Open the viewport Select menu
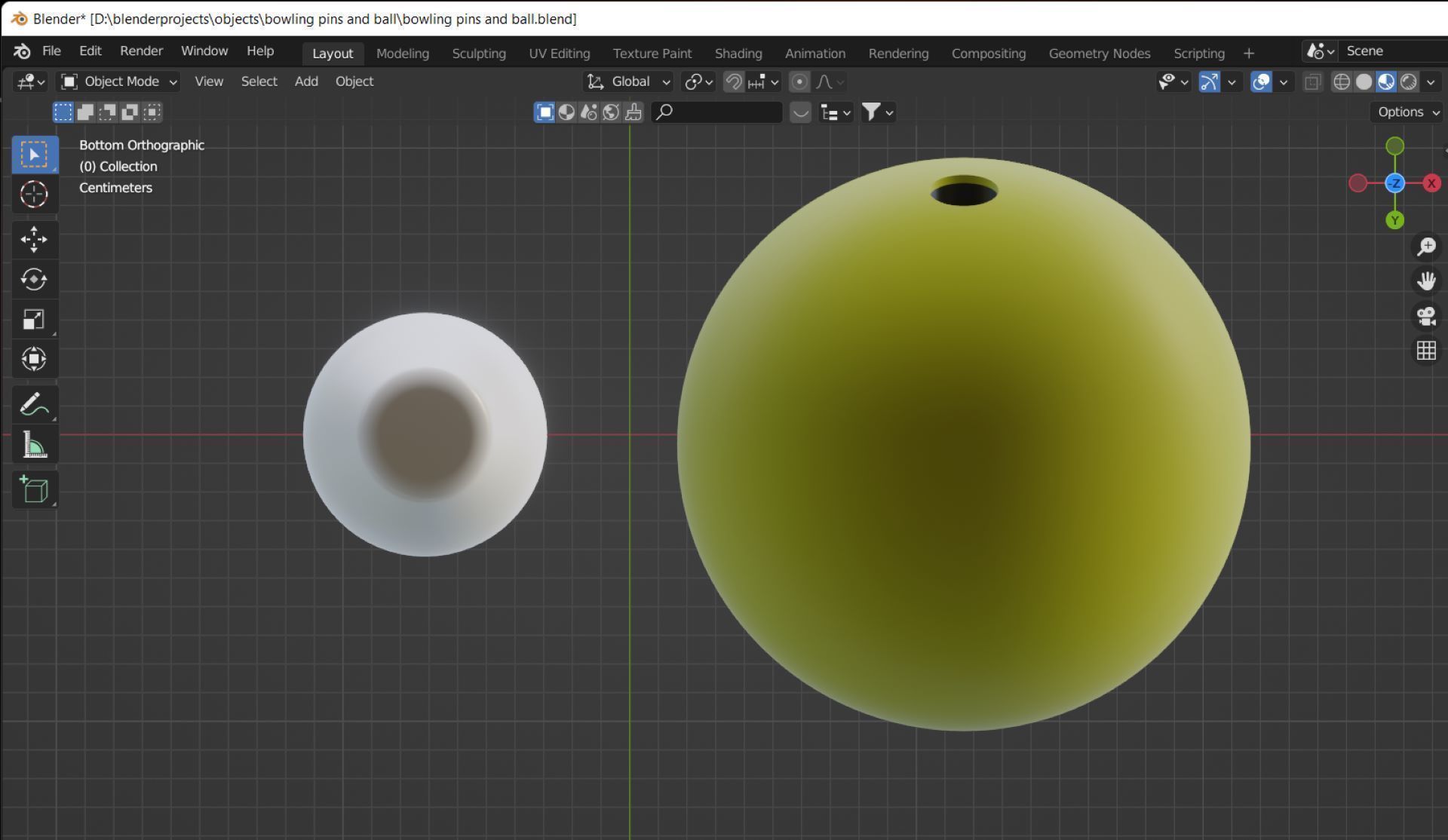Screen dimensions: 1448x840 (259, 81)
